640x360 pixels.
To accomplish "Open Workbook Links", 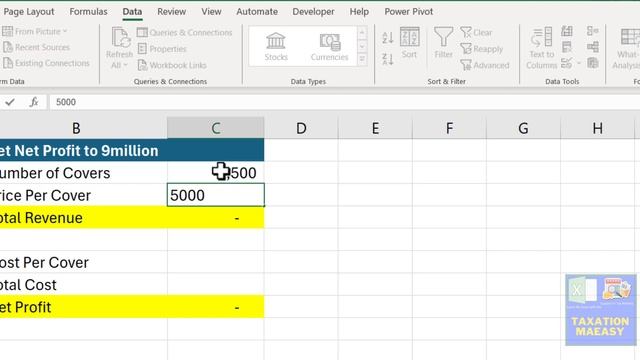I will [x=172, y=65].
